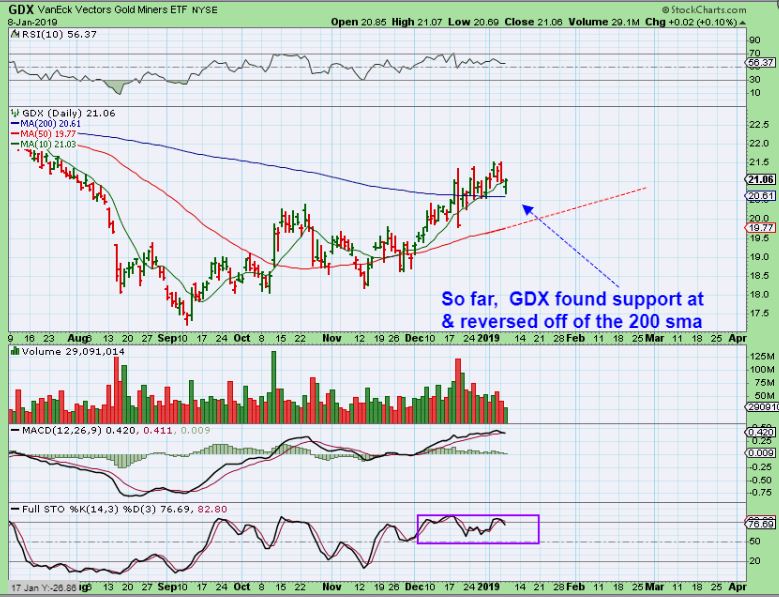Click the 'MA(200) 20.61' legend text
This screenshot has height=597, width=779.
[50, 124]
